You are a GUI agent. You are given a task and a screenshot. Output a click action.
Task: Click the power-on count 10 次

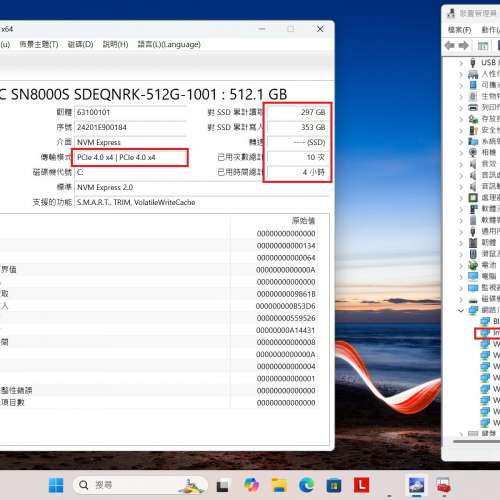click(x=316, y=157)
